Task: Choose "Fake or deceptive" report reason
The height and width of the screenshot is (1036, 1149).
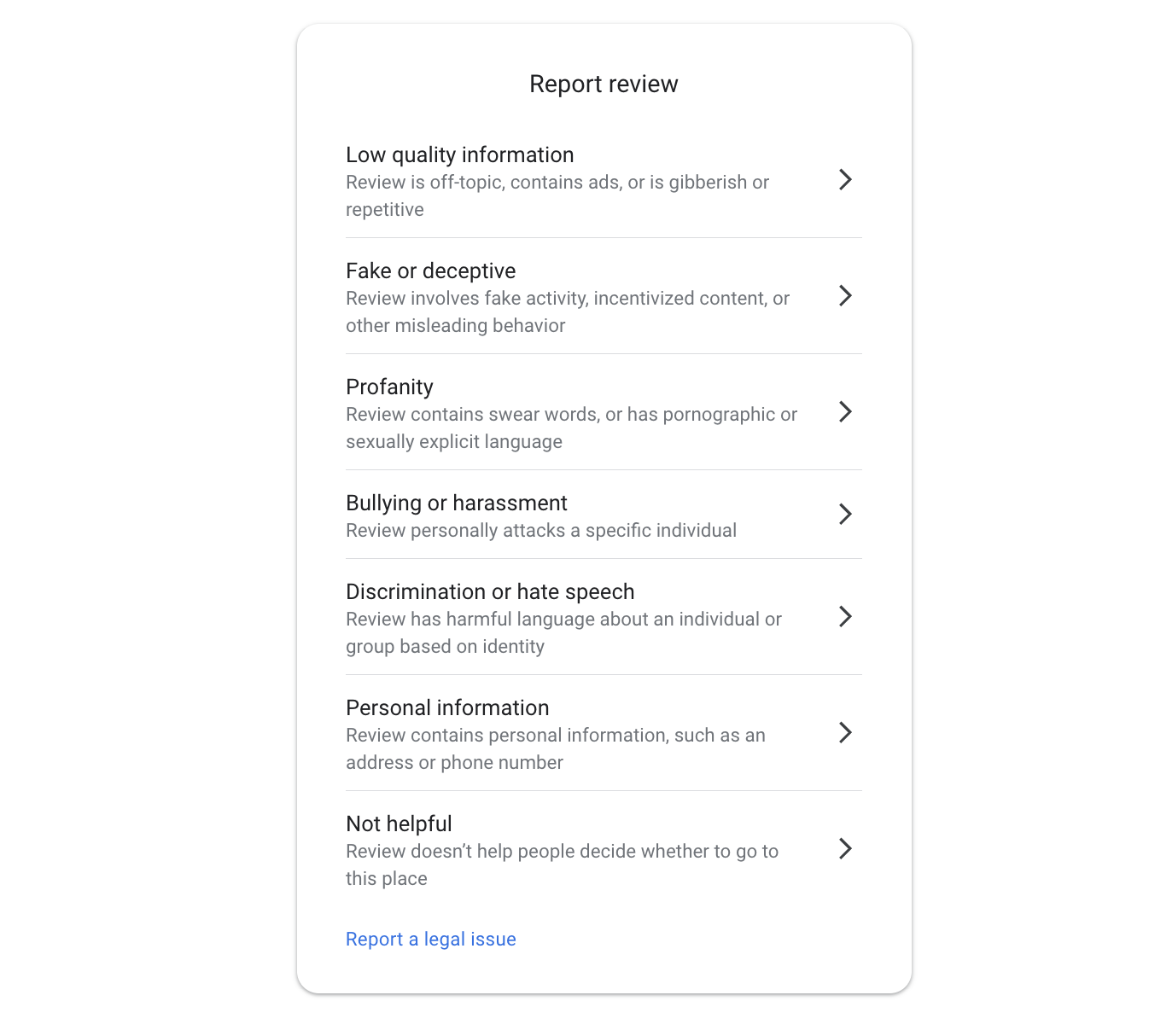Action: pyautogui.click(x=430, y=271)
